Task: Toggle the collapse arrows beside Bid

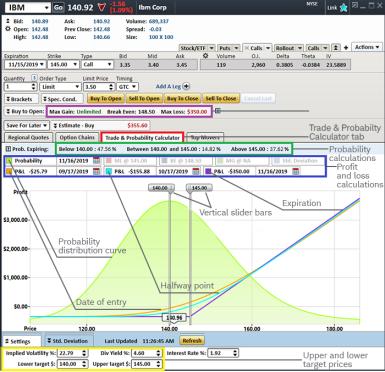Action: [x=8, y=21]
